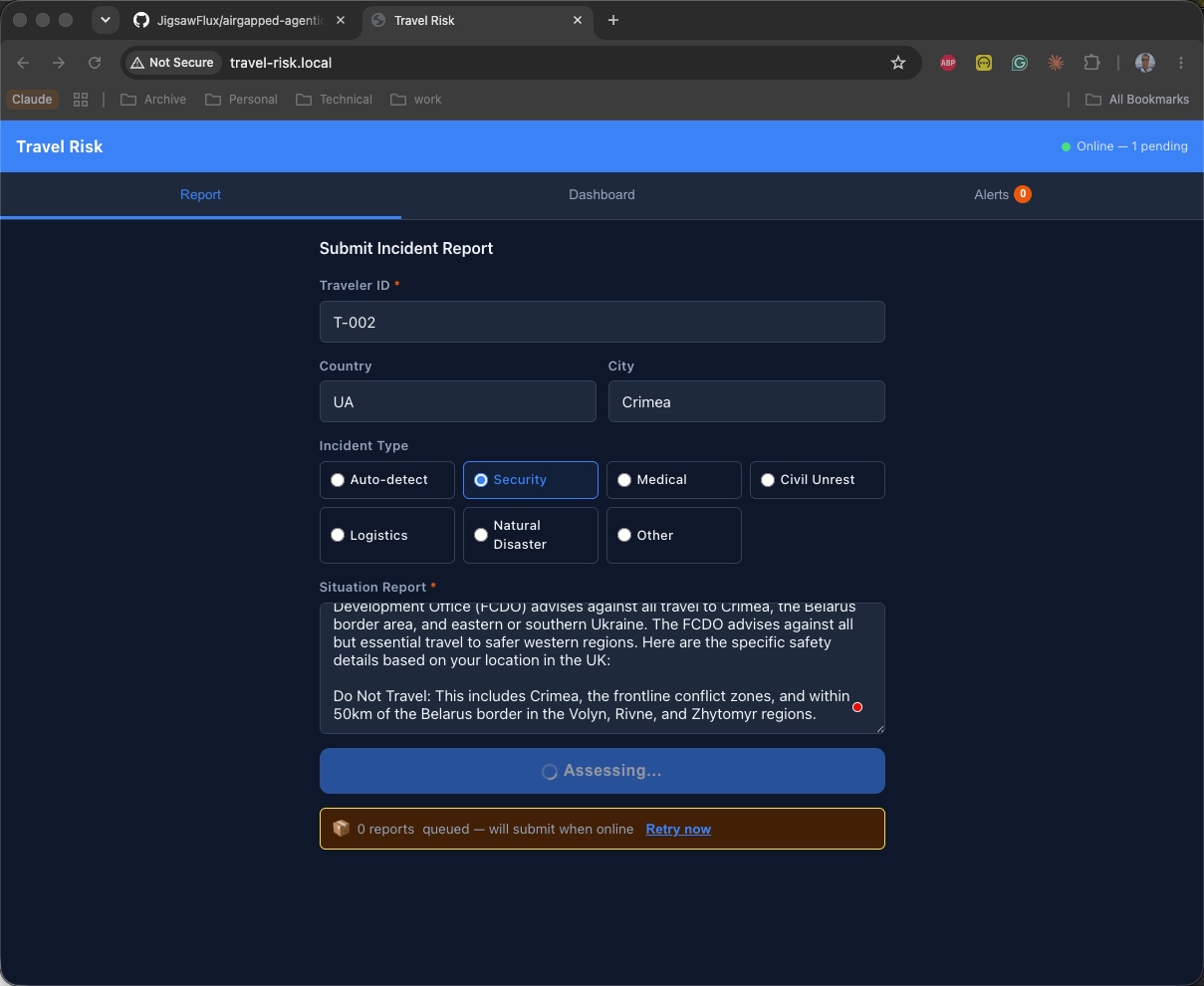Image resolution: width=1204 pixels, height=986 pixels.
Task: Select the Security incident type
Action: tap(531, 480)
